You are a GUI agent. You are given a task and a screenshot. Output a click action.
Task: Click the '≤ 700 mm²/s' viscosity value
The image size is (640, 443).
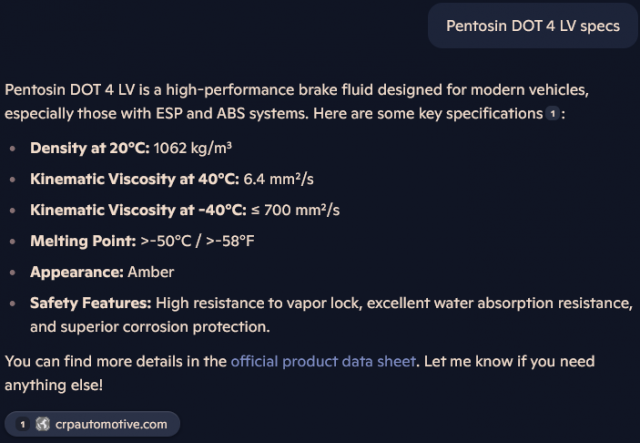point(295,210)
